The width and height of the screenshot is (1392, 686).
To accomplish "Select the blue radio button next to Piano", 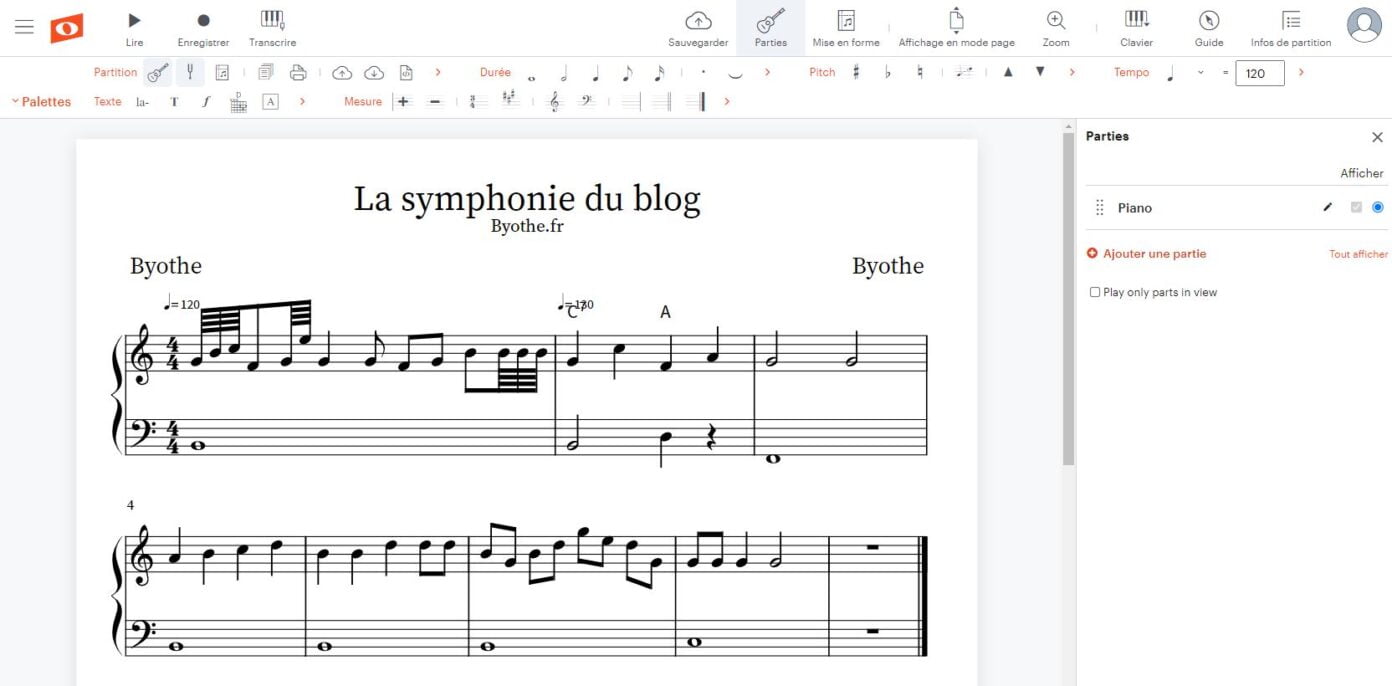I will (1377, 207).
